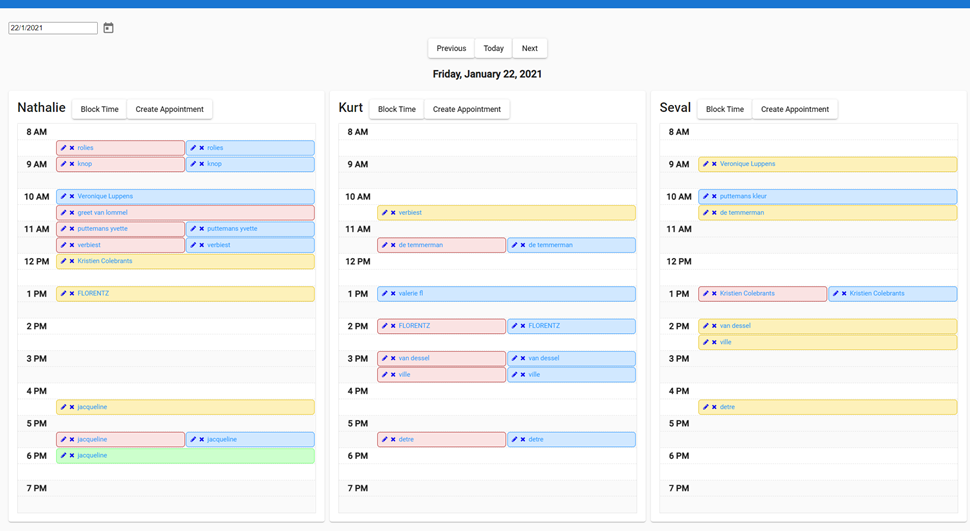Delete x on Nathalie's red verbiest appointment
Viewport: 970px width, 531px height.
point(72,245)
